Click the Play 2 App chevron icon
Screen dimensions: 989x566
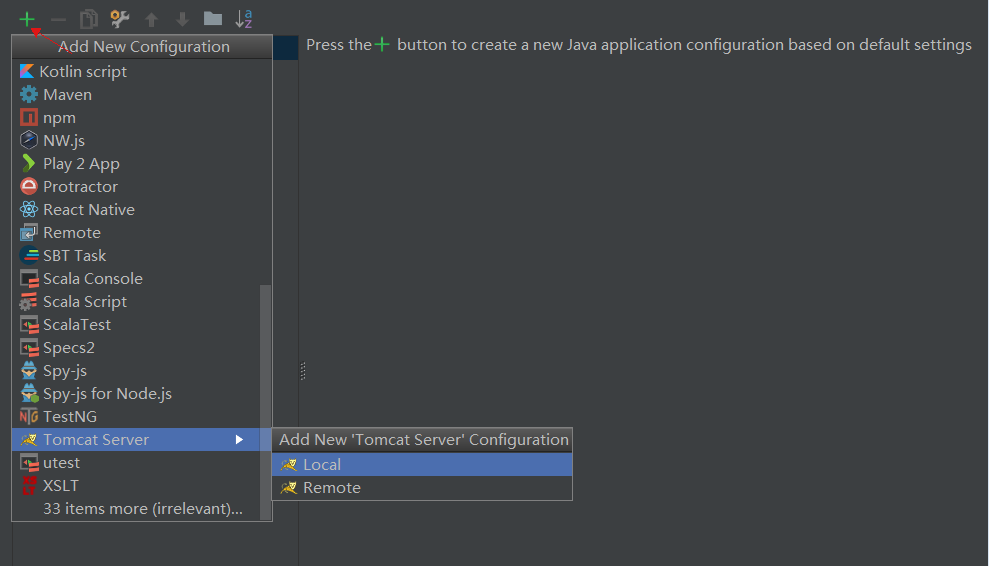[28, 163]
